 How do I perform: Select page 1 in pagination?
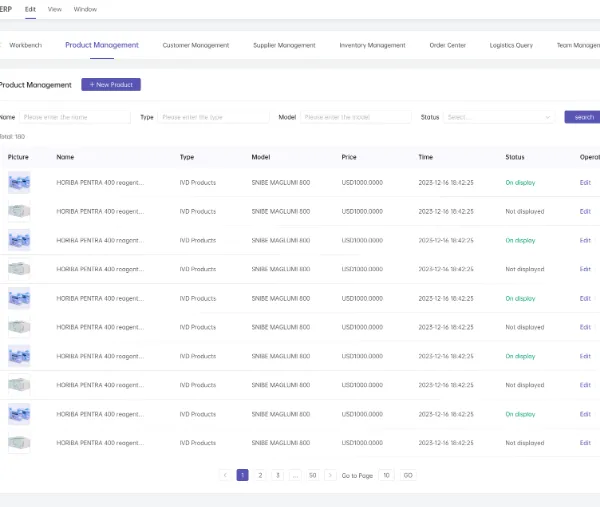[x=243, y=475]
